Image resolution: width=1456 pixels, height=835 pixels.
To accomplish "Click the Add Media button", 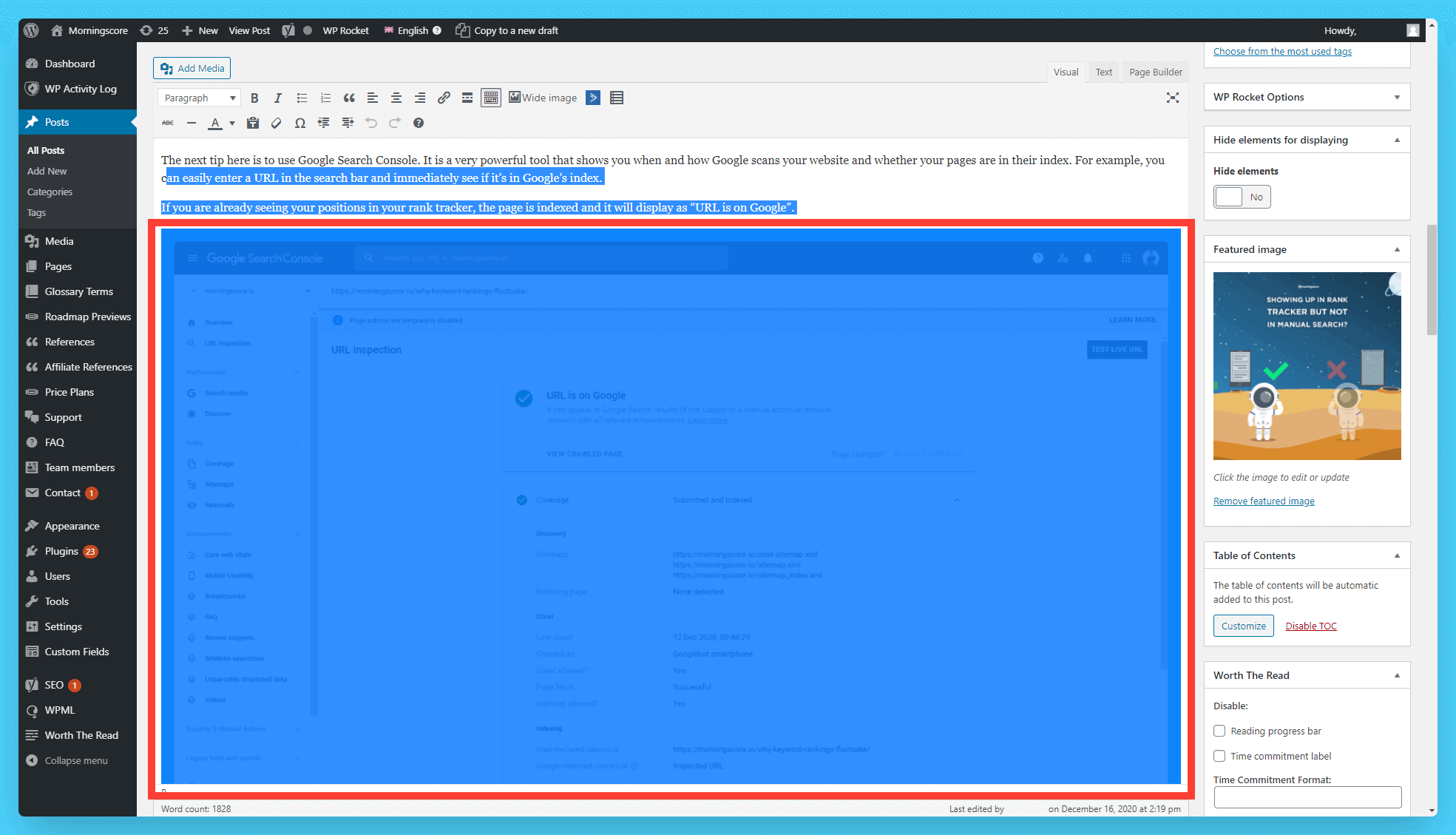I will point(192,68).
